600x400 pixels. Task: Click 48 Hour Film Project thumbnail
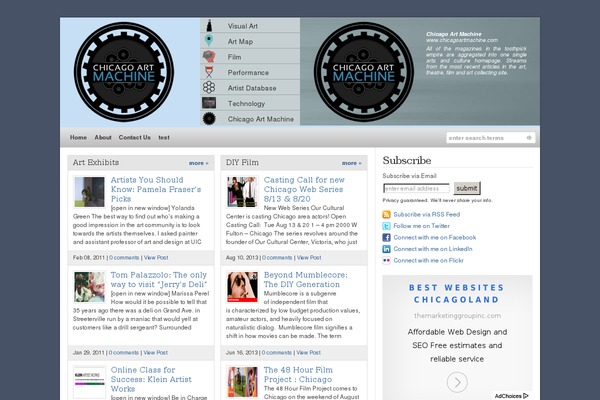pyautogui.click(x=242, y=382)
